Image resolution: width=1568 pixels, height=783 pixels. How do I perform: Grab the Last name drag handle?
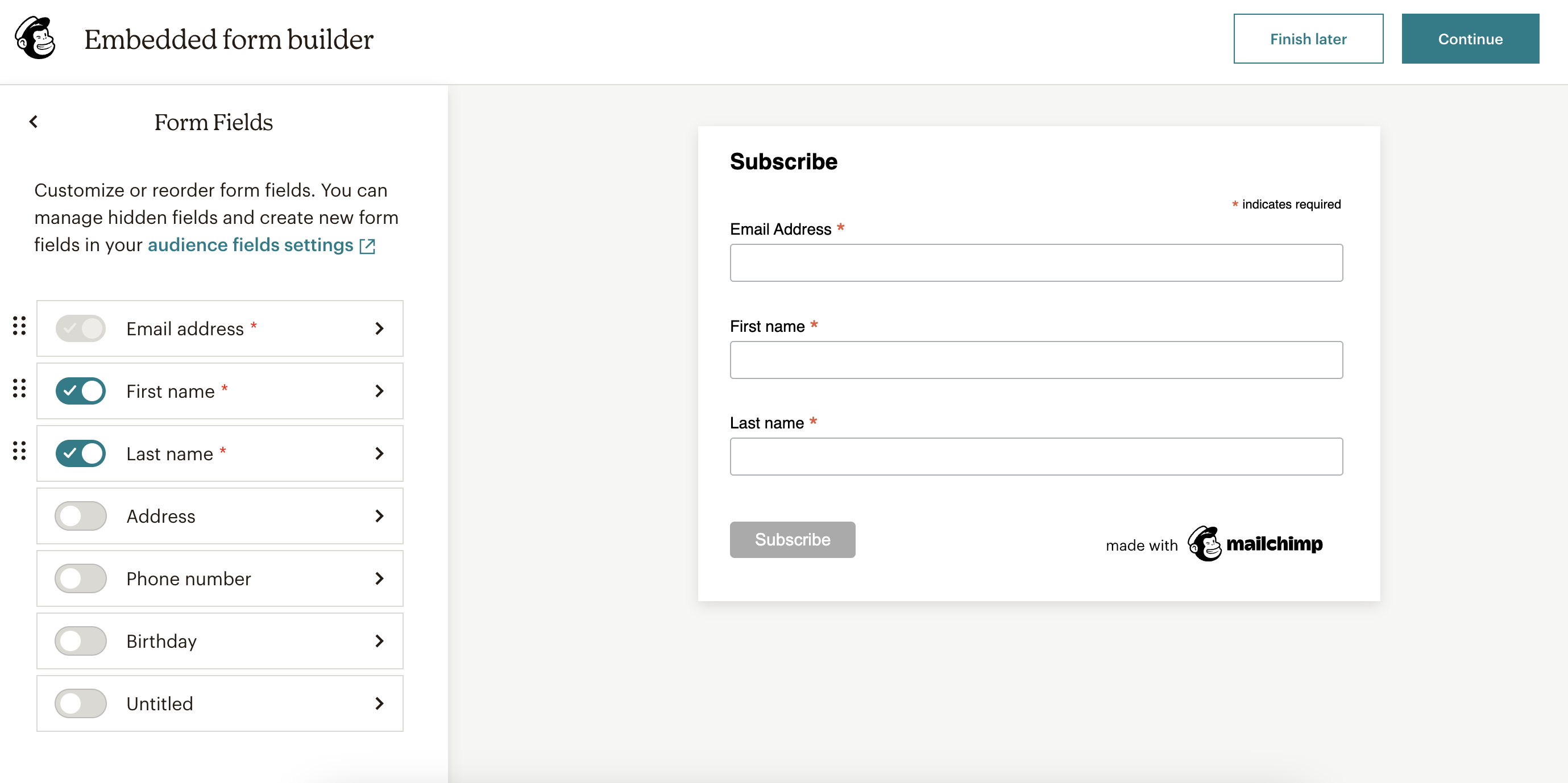click(x=19, y=451)
